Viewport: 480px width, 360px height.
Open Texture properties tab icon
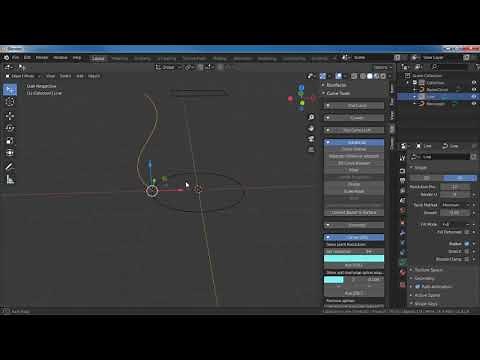point(403,284)
